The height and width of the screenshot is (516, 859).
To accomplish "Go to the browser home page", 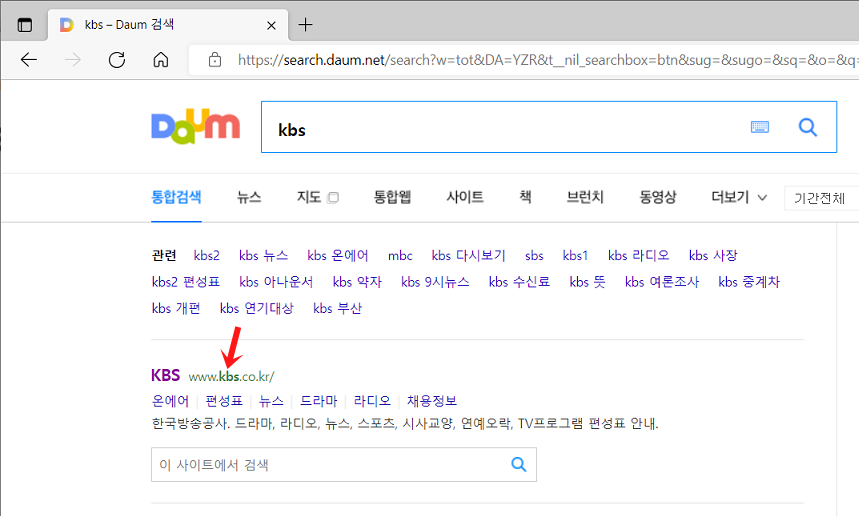I will point(161,60).
